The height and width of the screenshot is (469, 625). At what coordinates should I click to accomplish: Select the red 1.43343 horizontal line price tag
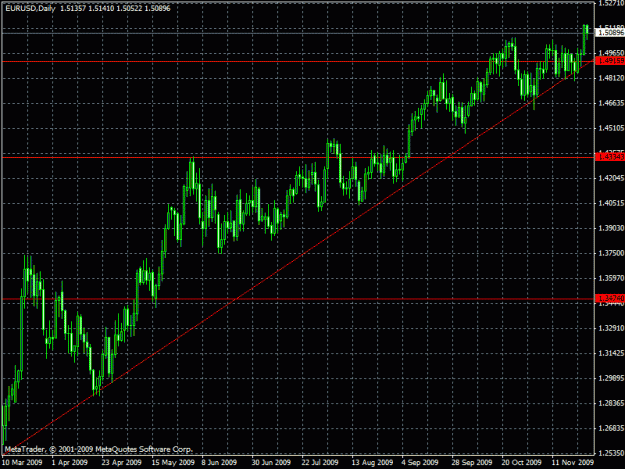(610, 157)
